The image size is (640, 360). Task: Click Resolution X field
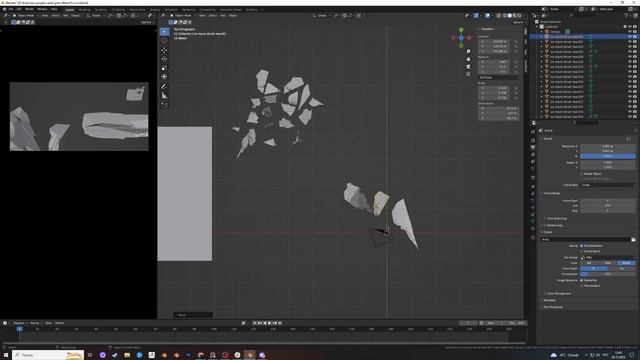coord(608,146)
